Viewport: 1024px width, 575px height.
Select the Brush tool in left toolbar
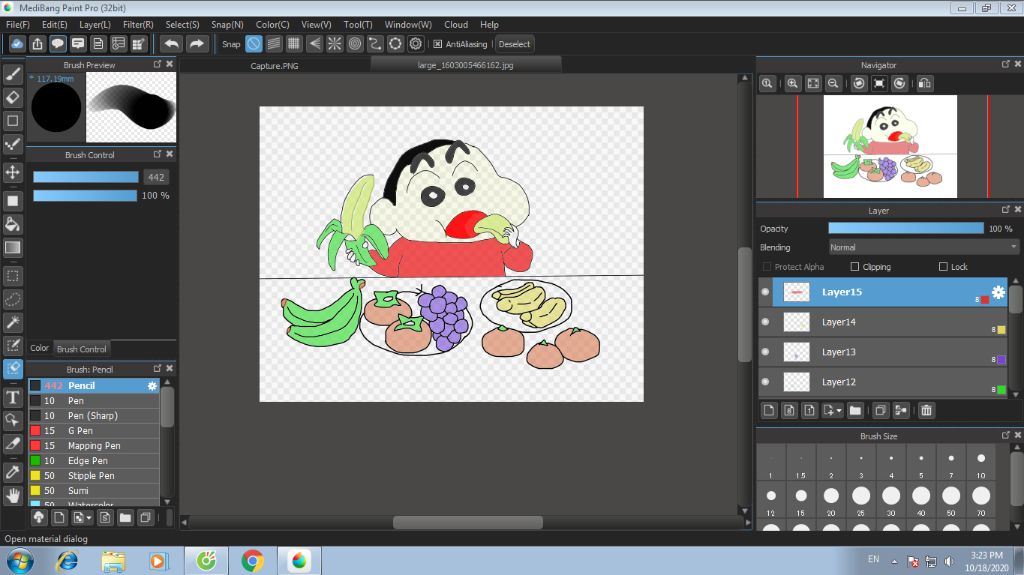tap(12, 74)
